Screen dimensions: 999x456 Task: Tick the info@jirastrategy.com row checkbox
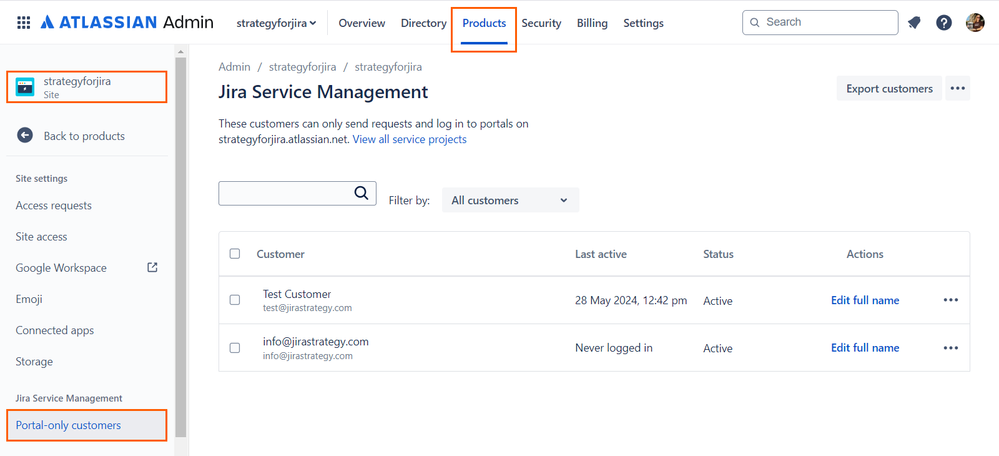coord(234,348)
